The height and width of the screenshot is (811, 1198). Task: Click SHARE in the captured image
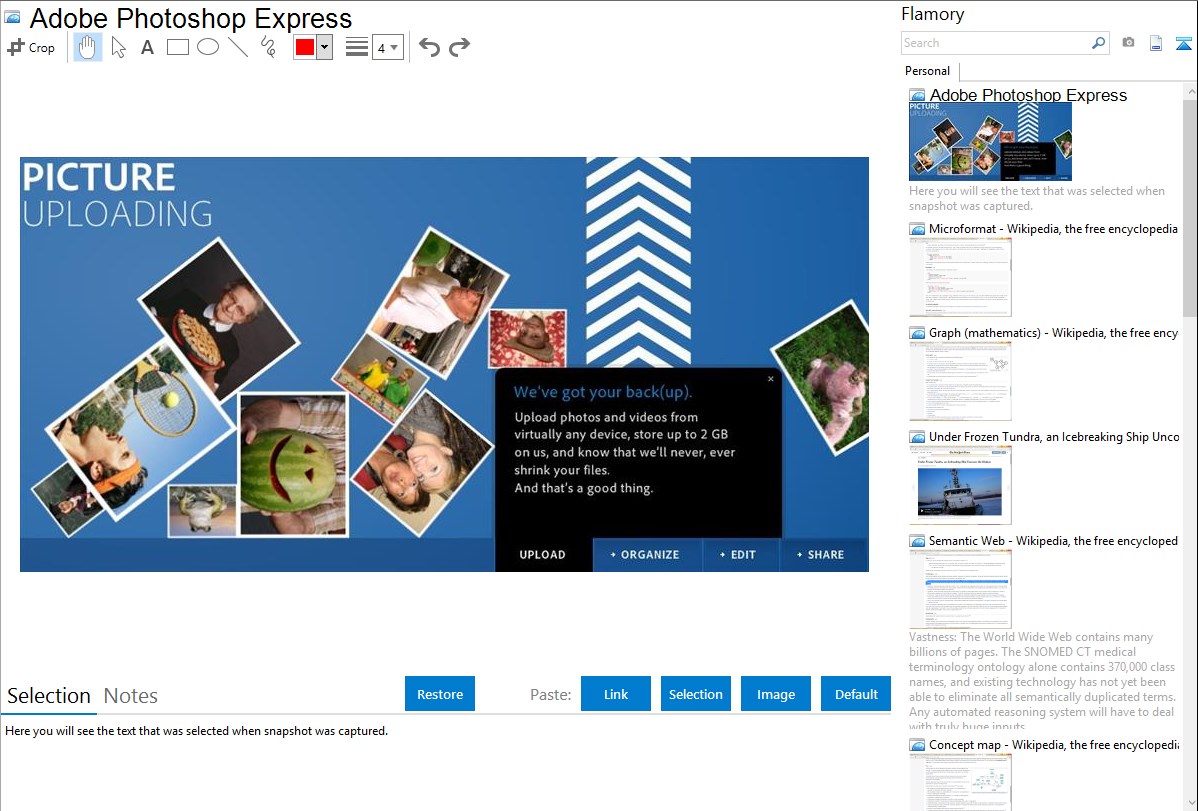pos(821,555)
